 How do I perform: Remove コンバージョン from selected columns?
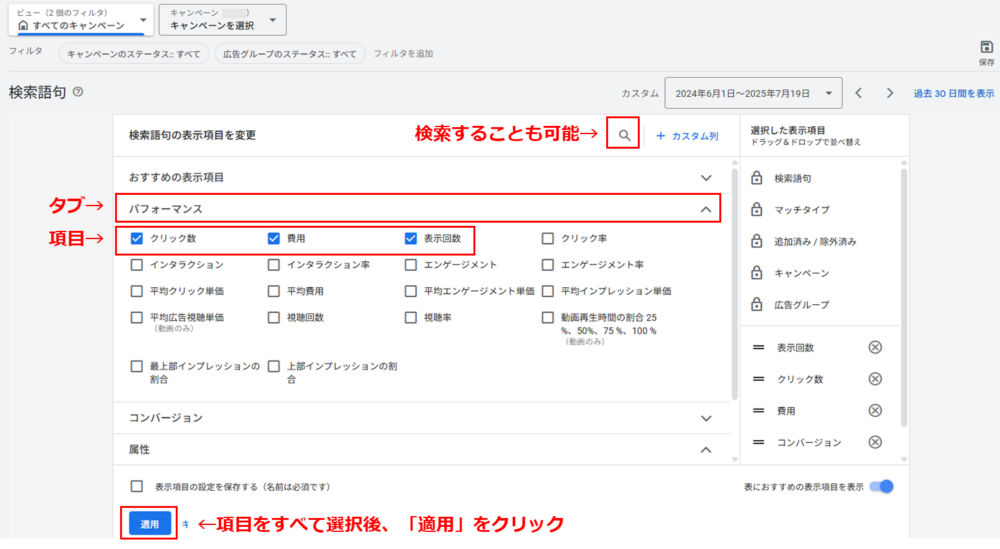(x=875, y=442)
